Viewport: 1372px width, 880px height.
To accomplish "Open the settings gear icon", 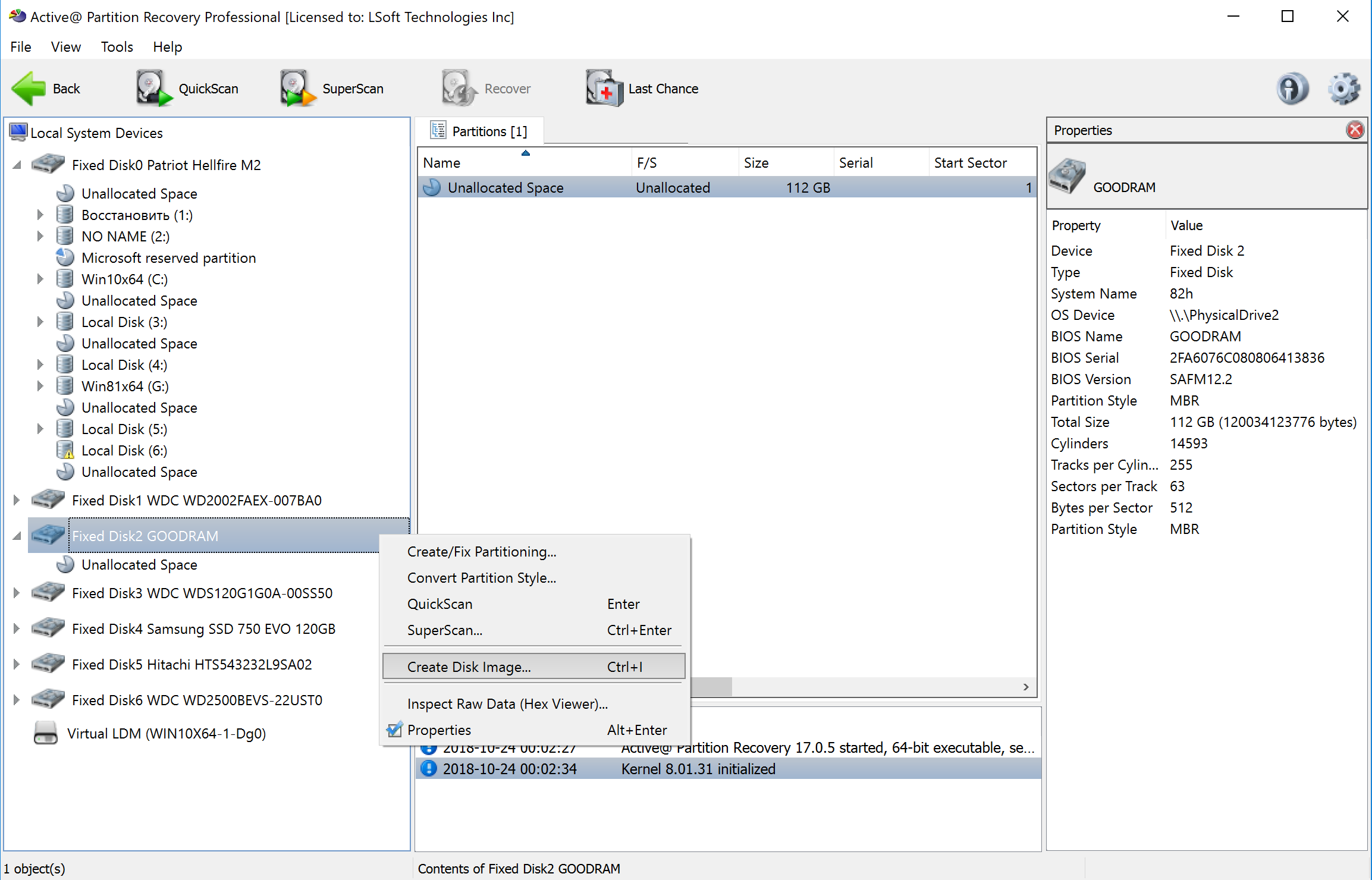I will (1343, 88).
